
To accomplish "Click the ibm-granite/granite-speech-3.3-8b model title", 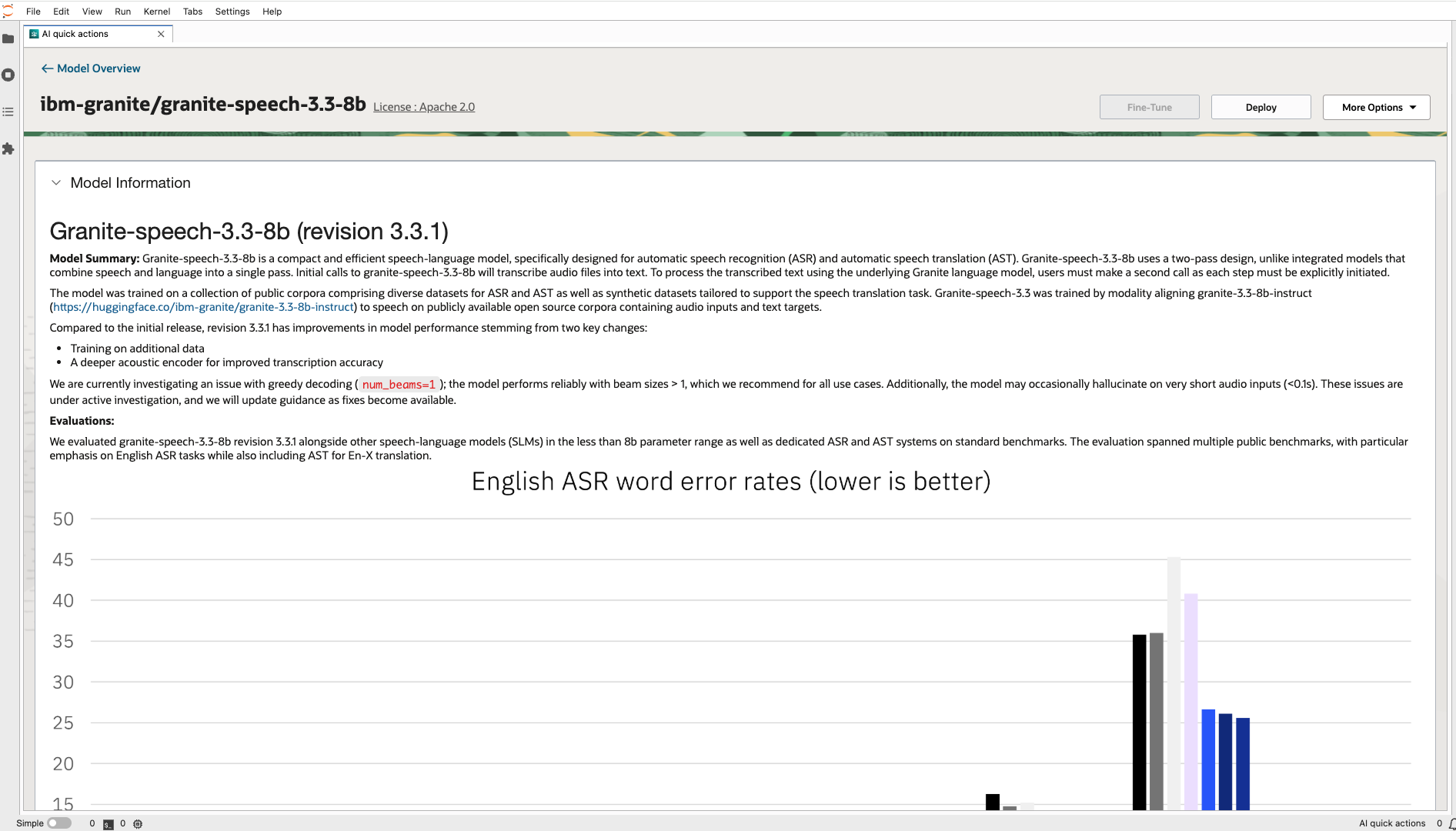I will [203, 105].
